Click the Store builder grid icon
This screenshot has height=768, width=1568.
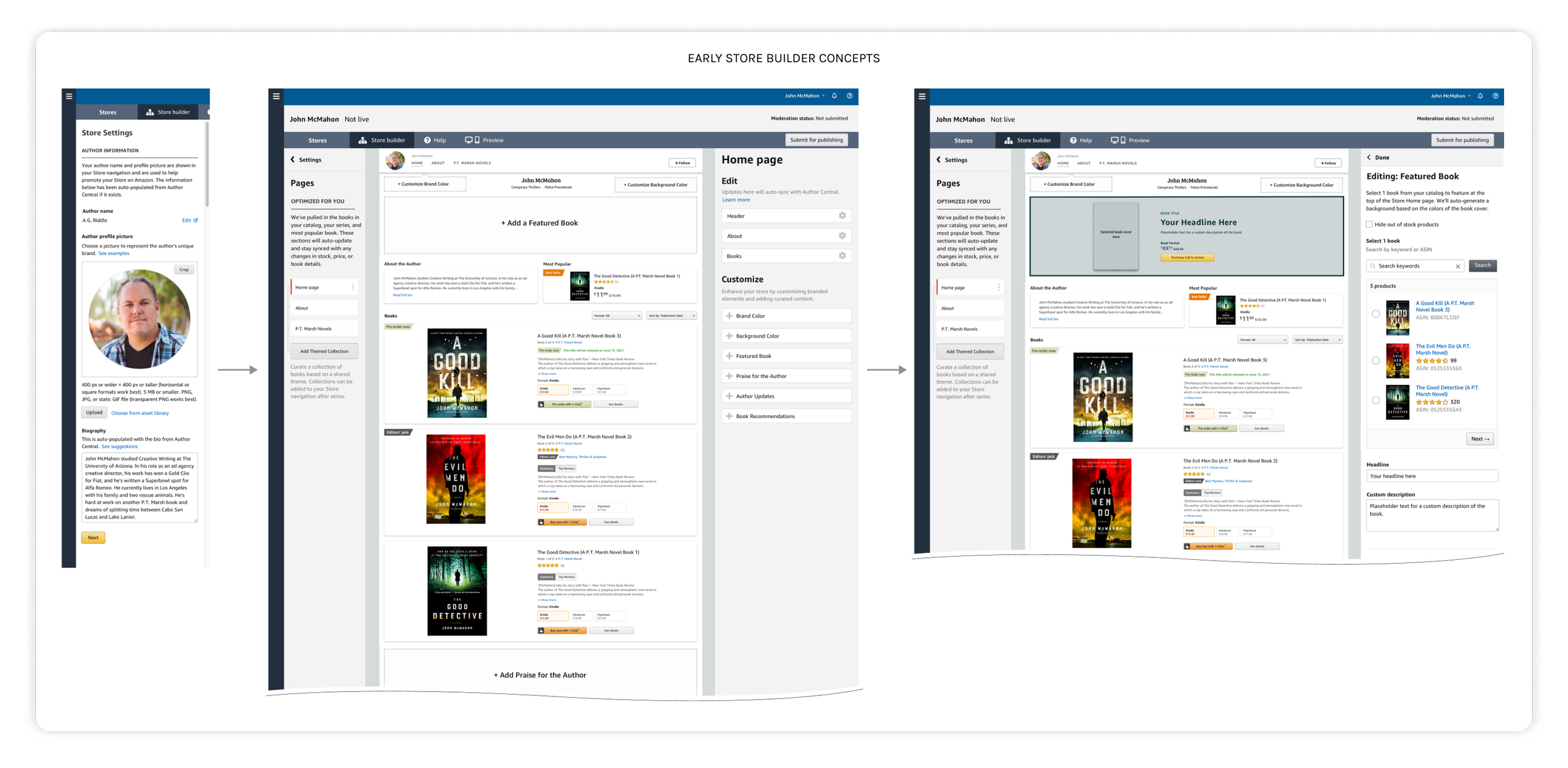coord(361,140)
